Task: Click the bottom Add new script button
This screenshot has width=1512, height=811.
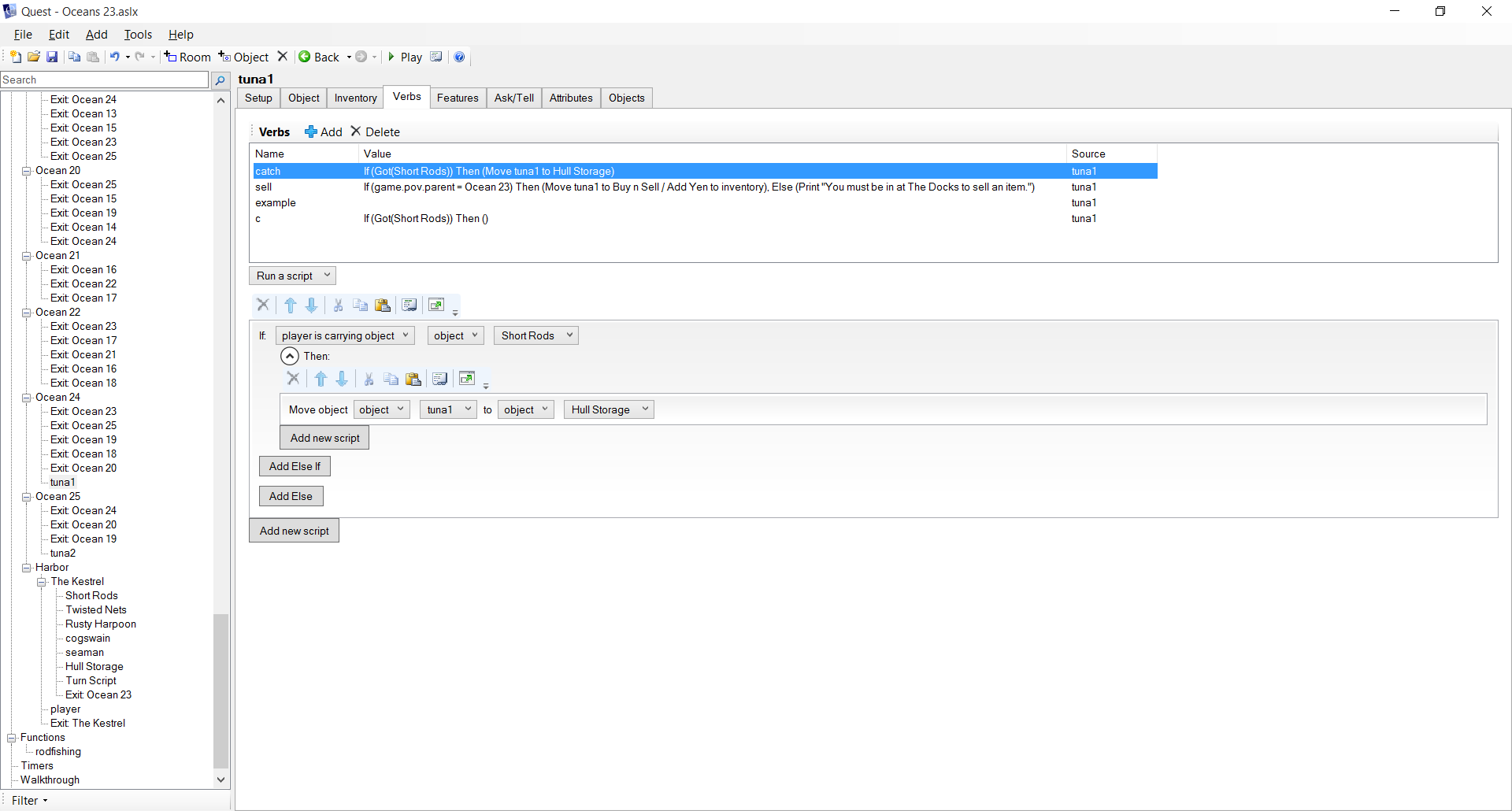Action: (294, 531)
